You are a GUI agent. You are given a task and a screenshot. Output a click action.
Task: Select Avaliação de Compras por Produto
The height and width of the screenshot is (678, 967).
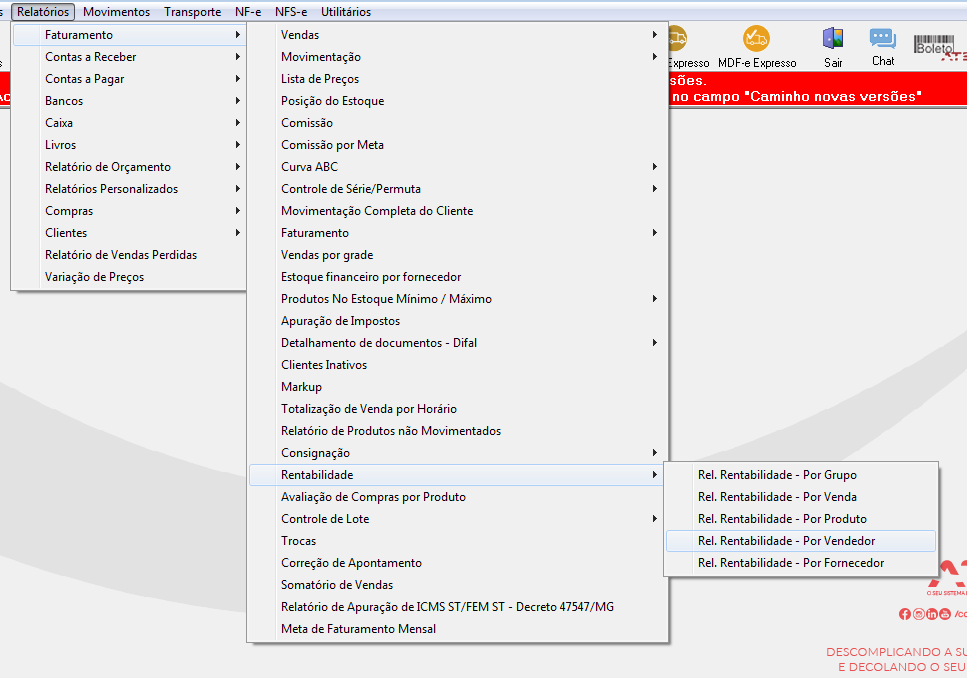click(x=457, y=497)
